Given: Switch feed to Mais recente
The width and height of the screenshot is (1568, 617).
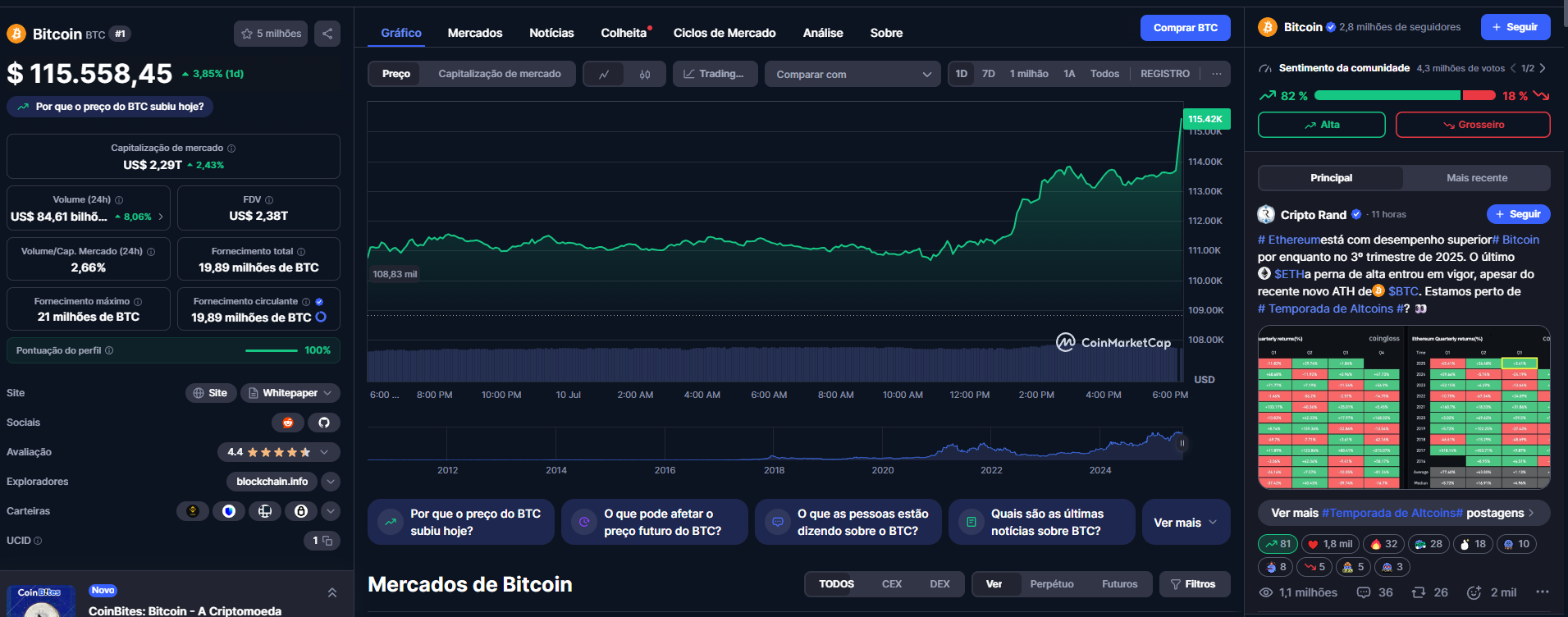Looking at the screenshot, I should [x=1477, y=178].
